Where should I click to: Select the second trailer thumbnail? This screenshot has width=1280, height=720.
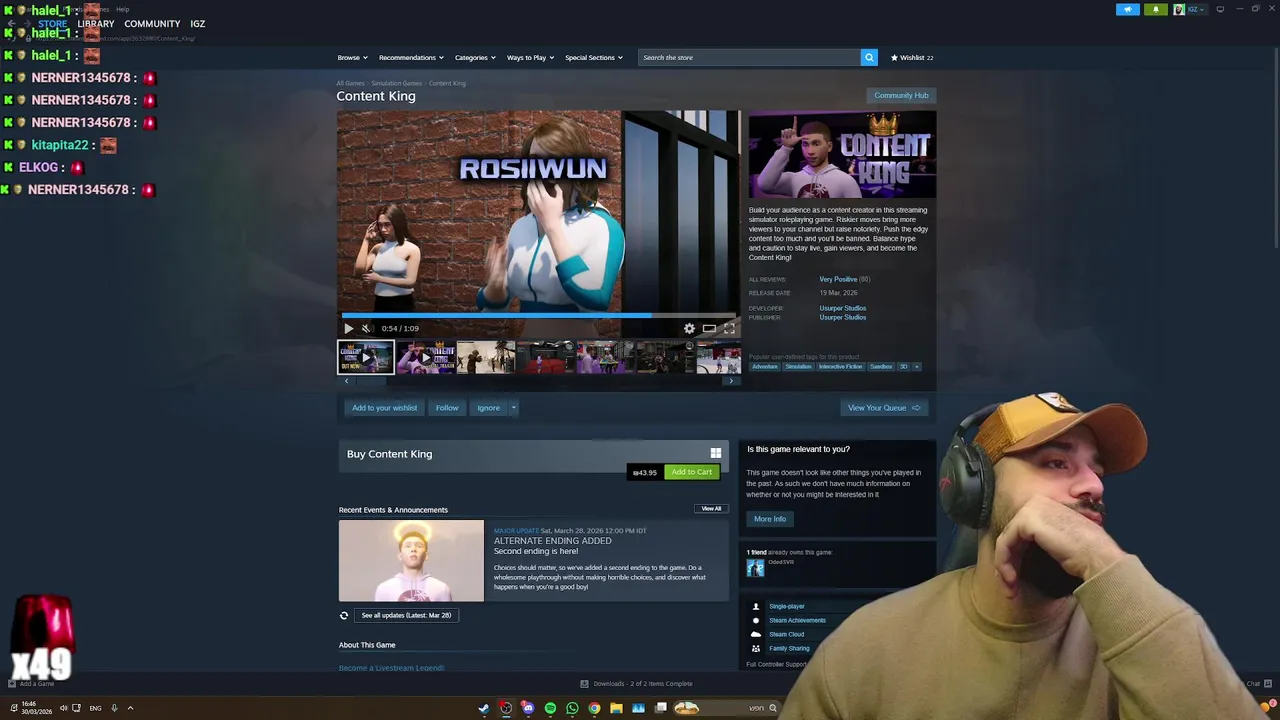(x=426, y=357)
